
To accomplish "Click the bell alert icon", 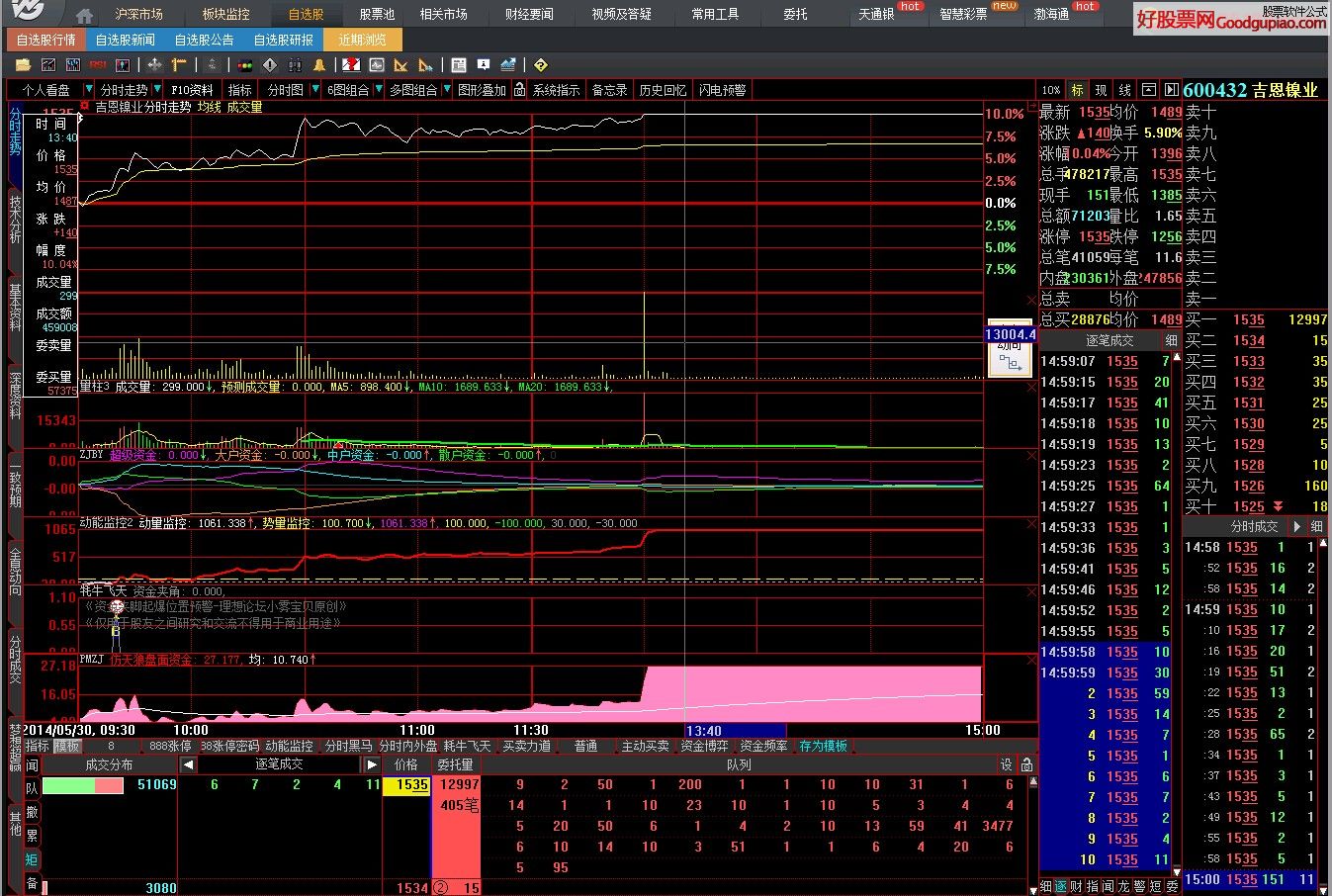I will point(318,64).
